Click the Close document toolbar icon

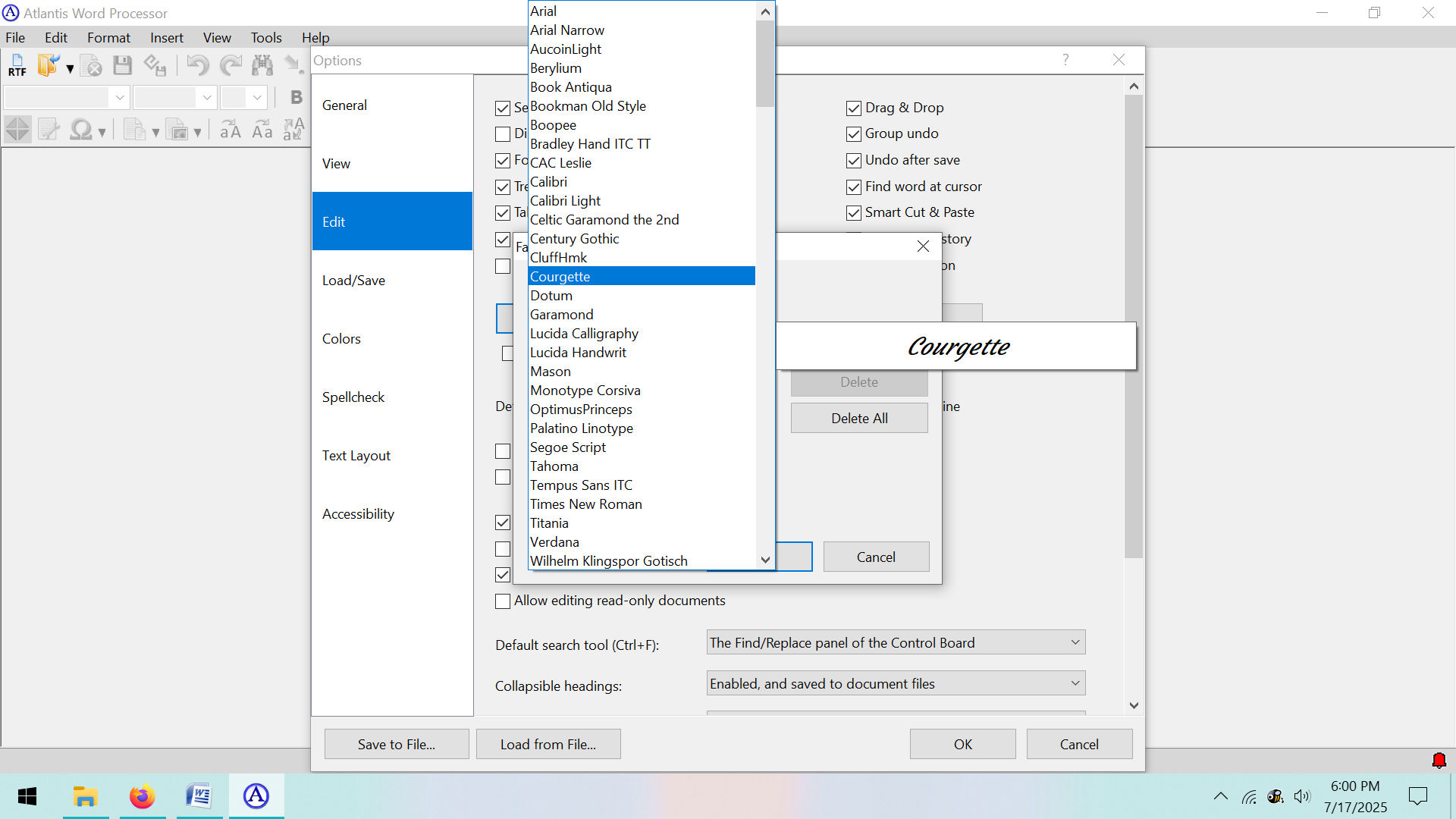click(90, 65)
